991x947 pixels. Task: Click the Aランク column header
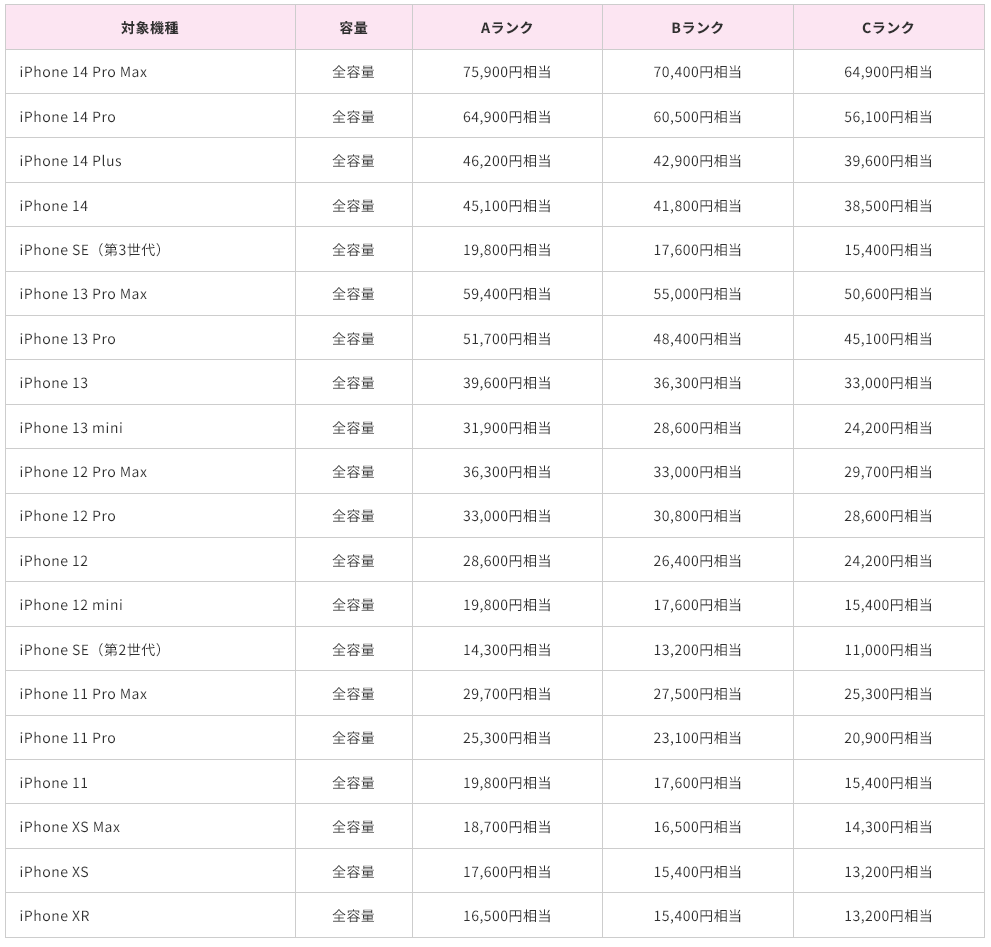coord(507,28)
